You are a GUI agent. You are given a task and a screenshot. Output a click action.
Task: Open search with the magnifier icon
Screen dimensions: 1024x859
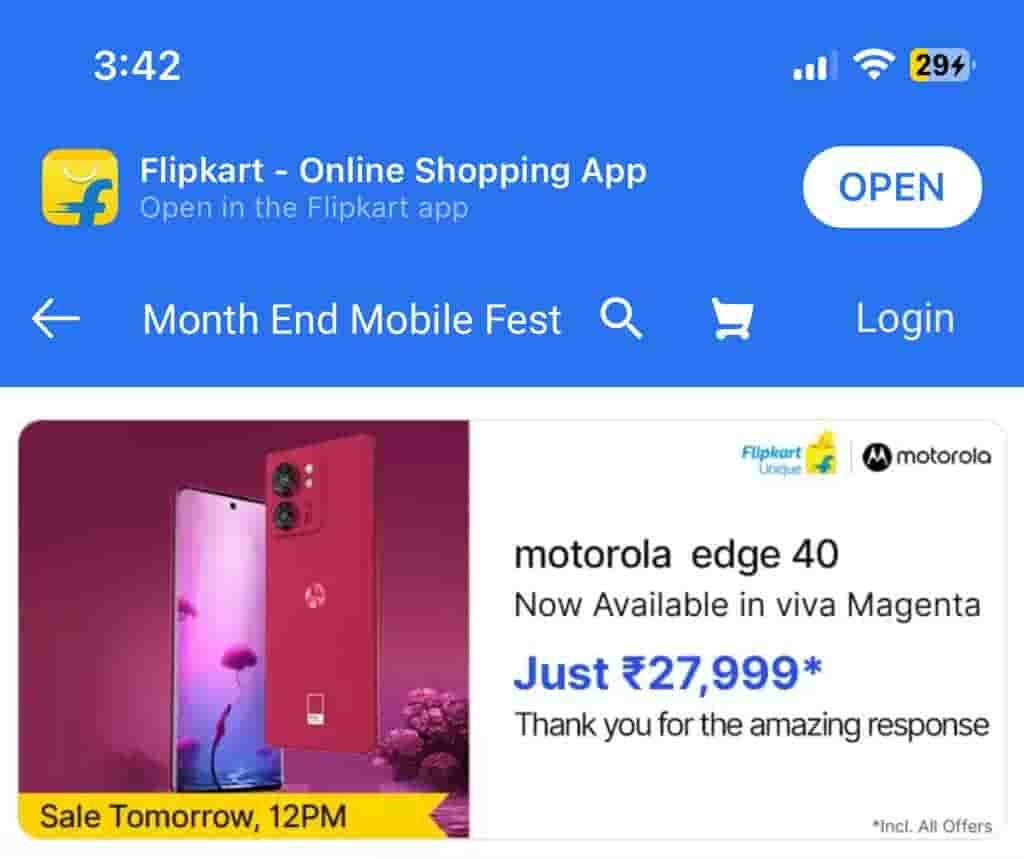[621, 318]
